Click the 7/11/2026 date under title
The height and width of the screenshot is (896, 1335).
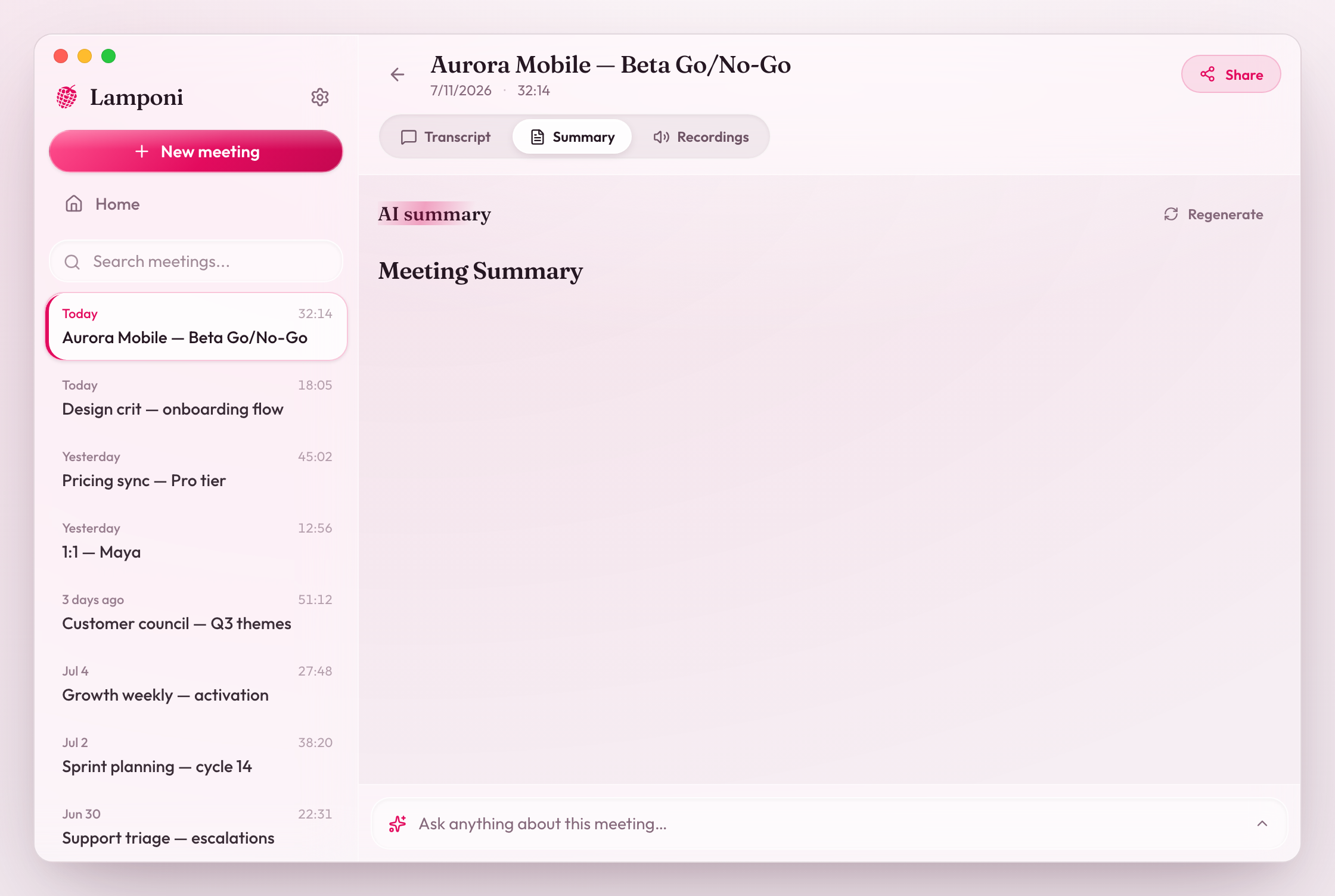(x=461, y=91)
